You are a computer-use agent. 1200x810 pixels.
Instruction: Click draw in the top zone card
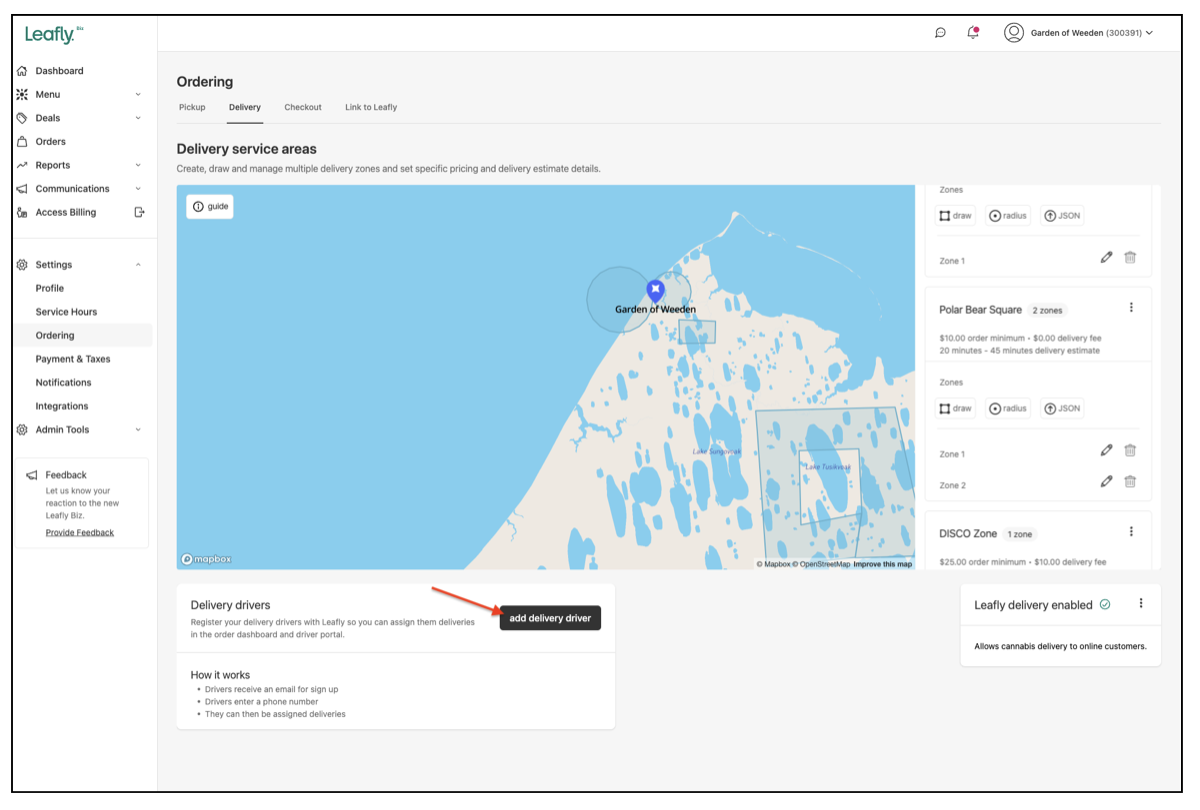tap(955, 215)
